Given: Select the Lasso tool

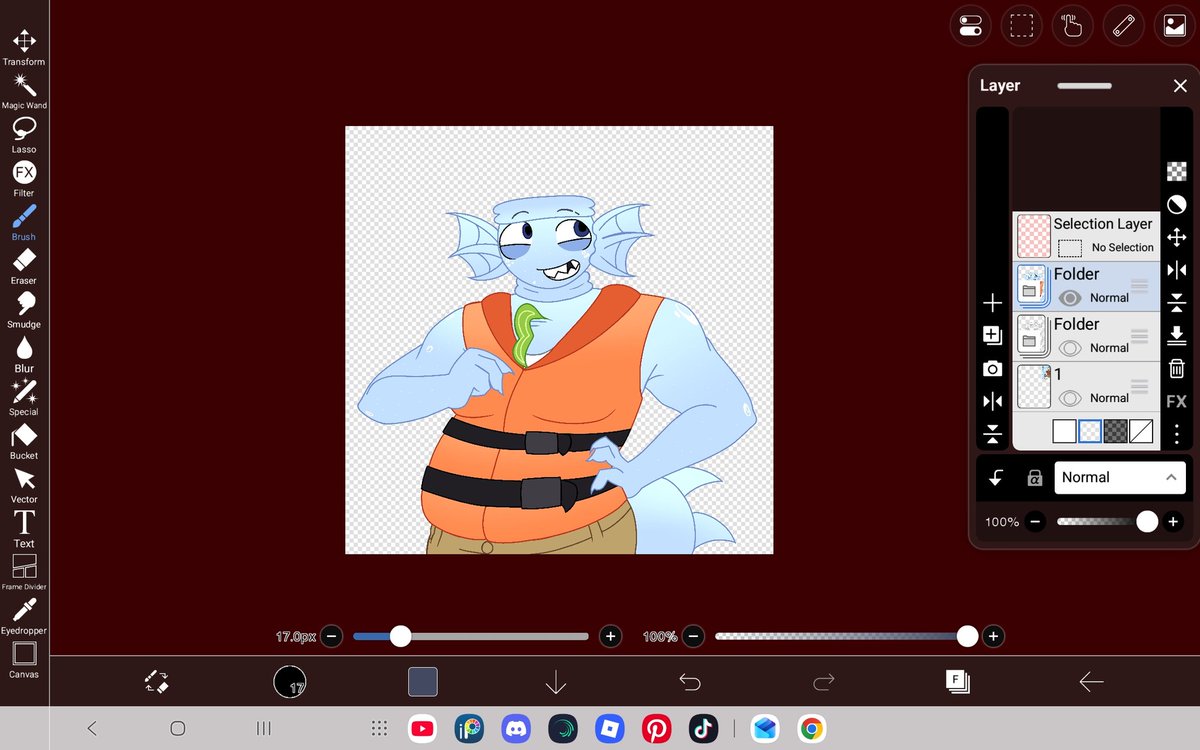Looking at the screenshot, I should coord(24,134).
